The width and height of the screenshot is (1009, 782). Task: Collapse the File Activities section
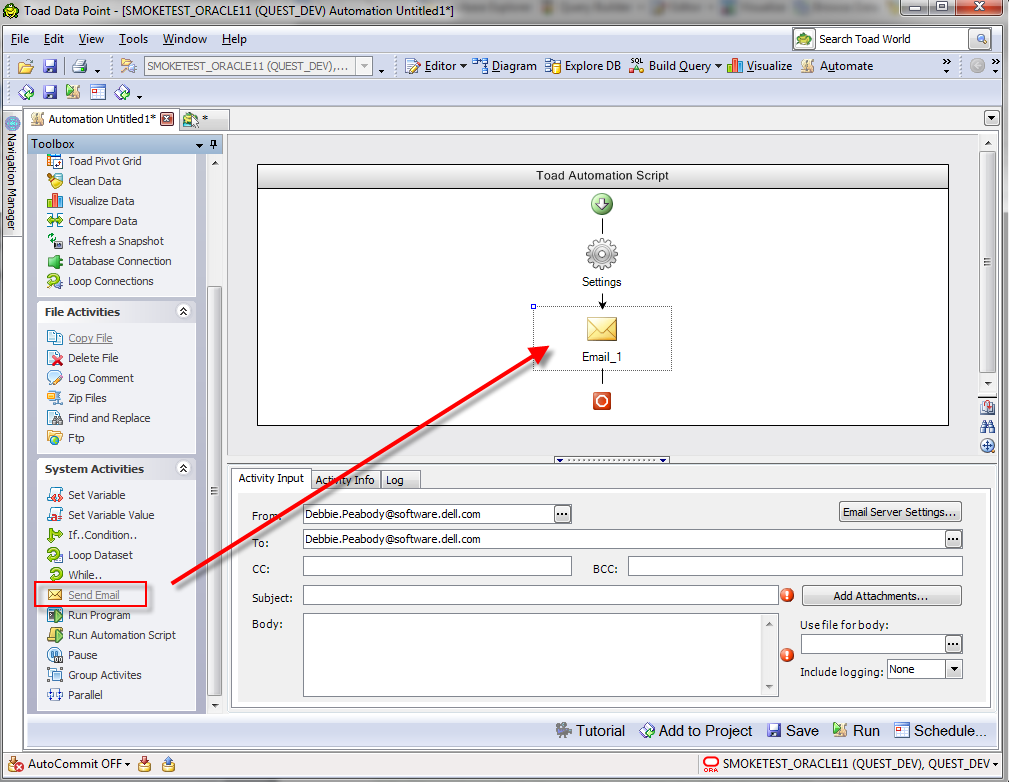[x=183, y=312]
